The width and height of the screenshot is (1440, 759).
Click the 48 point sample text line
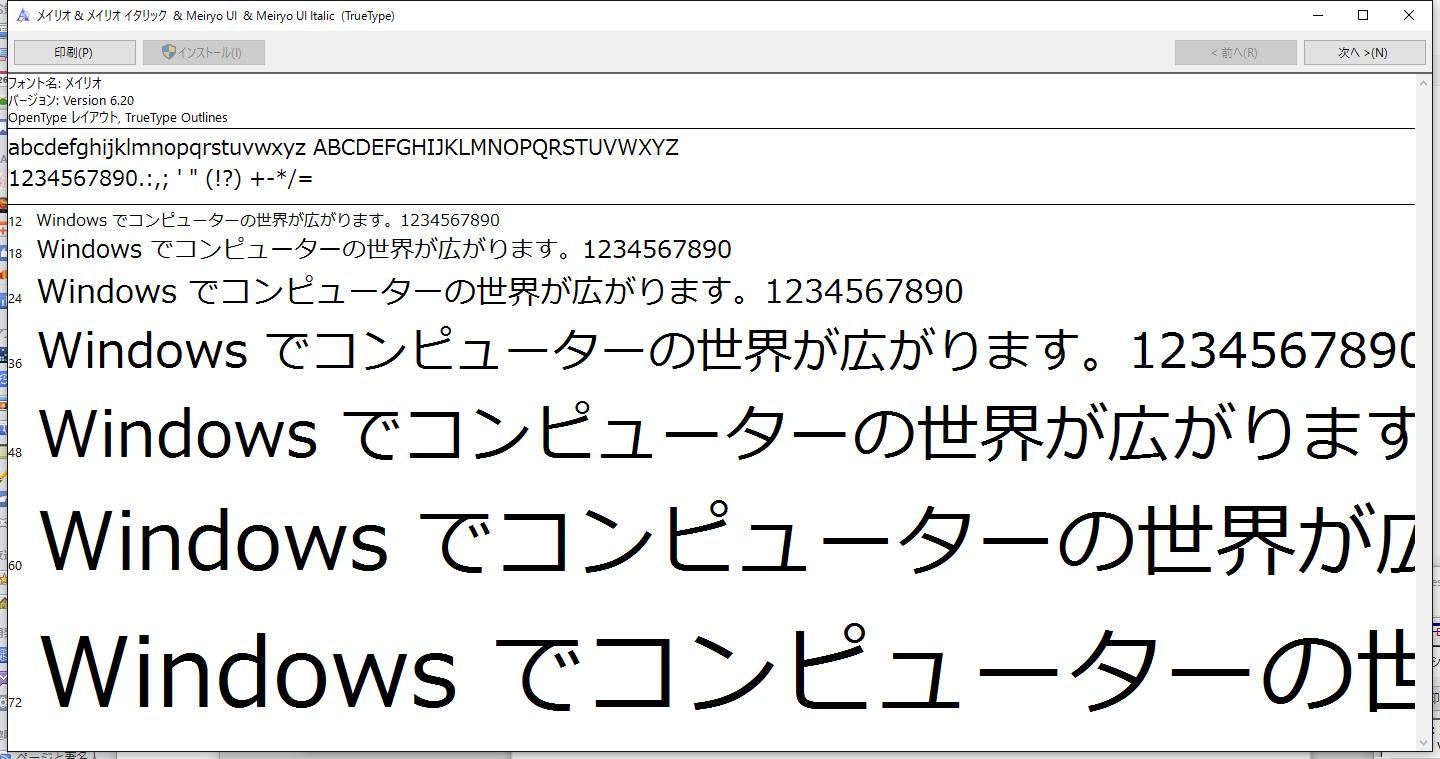pyautogui.click(x=726, y=433)
